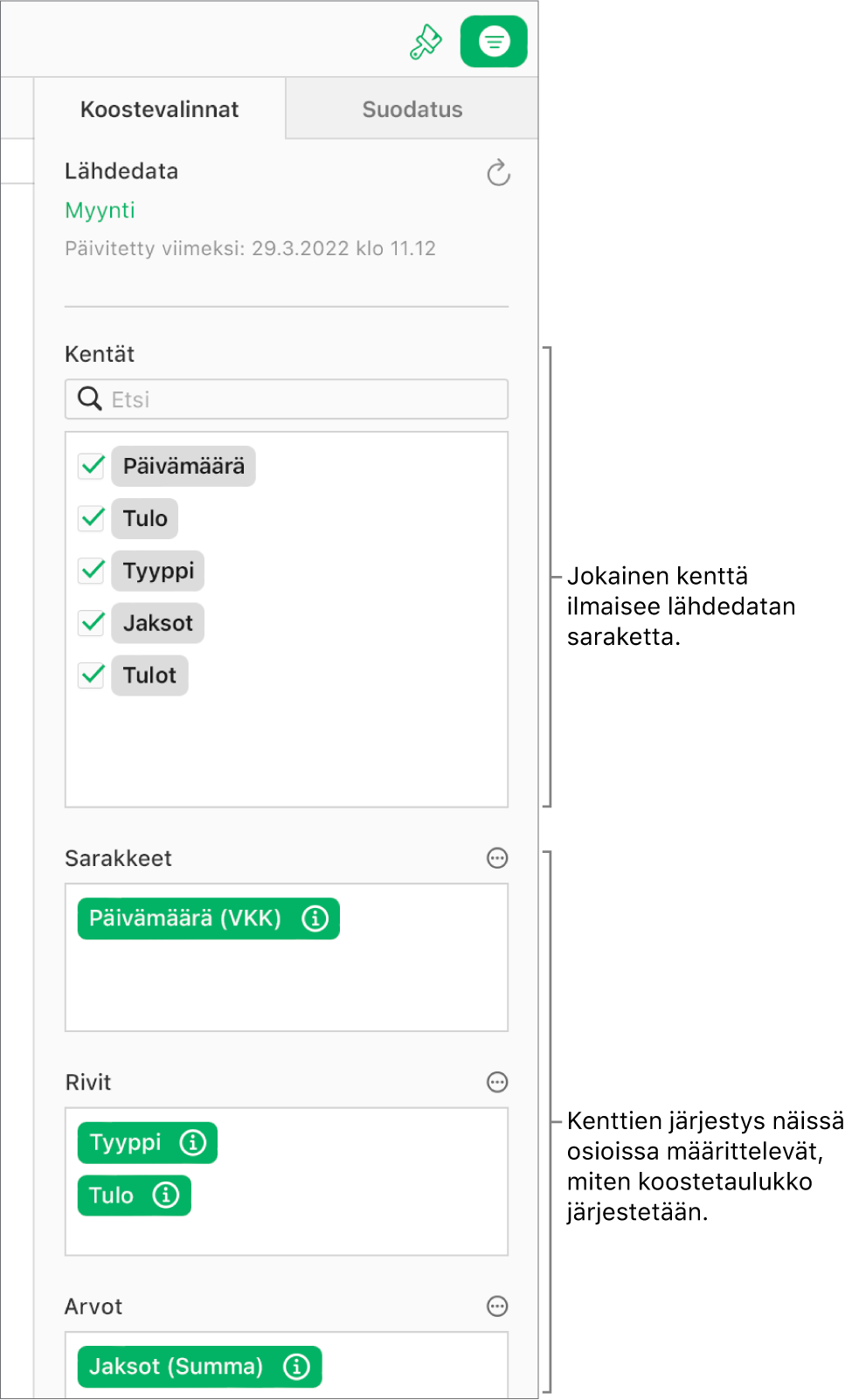Click the Tulot field tag
The width and height of the screenshot is (852, 1400).
tap(149, 676)
